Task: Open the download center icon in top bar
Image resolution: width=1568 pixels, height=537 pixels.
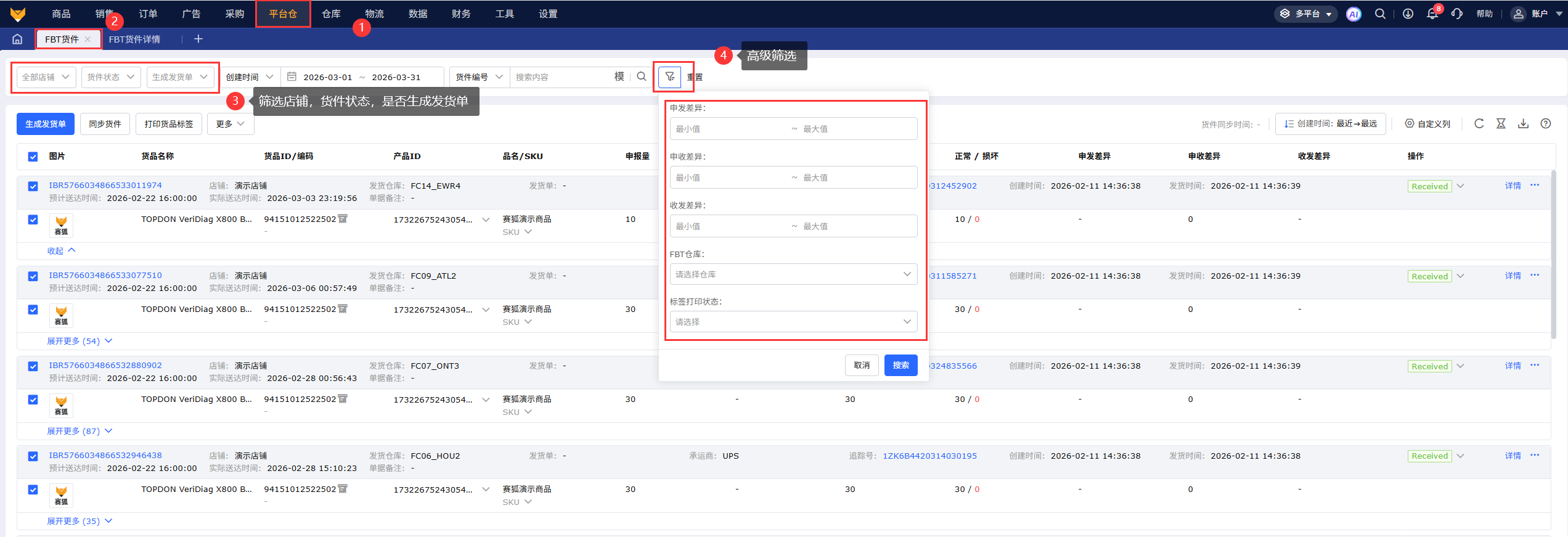Action: [x=1408, y=14]
